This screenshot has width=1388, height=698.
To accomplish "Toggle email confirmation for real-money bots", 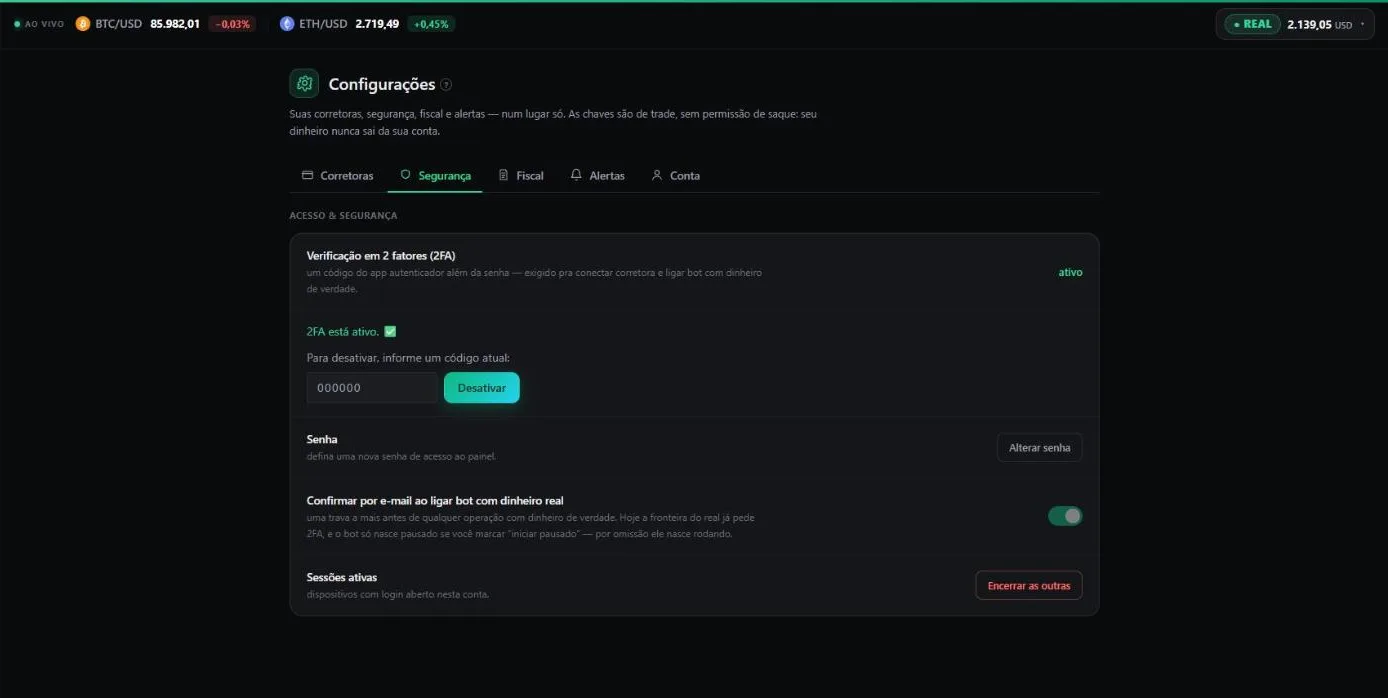I will [x=1065, y=516].
